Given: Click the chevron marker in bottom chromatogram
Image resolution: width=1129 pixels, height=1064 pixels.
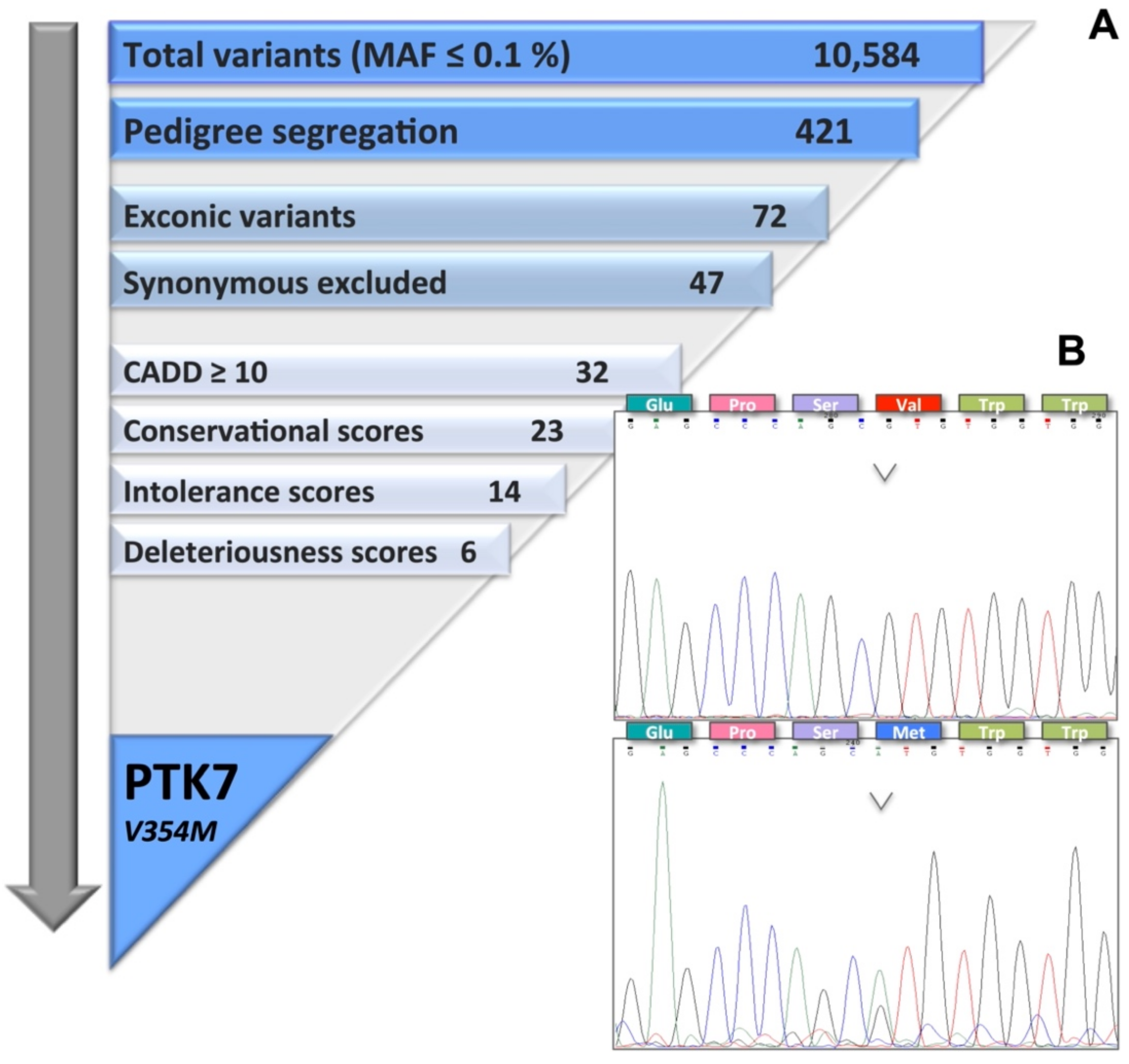Looking at the screenshot, I should 881,801.
